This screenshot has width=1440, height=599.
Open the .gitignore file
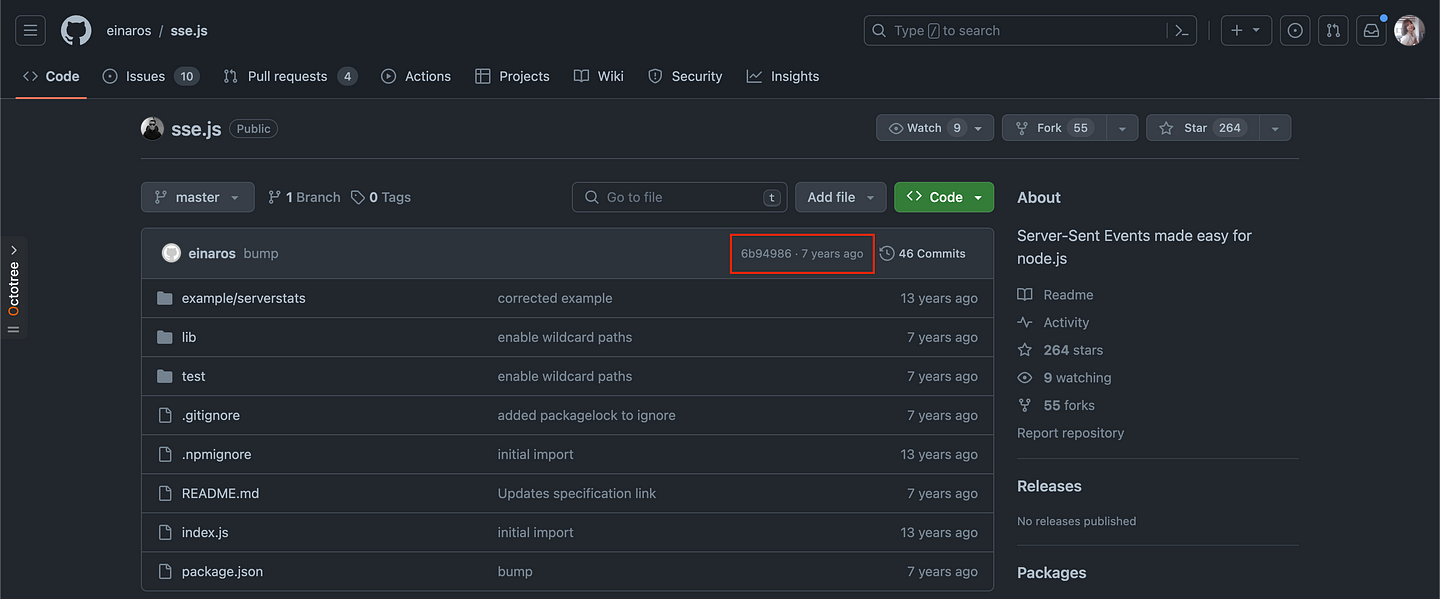click(210, 415)
